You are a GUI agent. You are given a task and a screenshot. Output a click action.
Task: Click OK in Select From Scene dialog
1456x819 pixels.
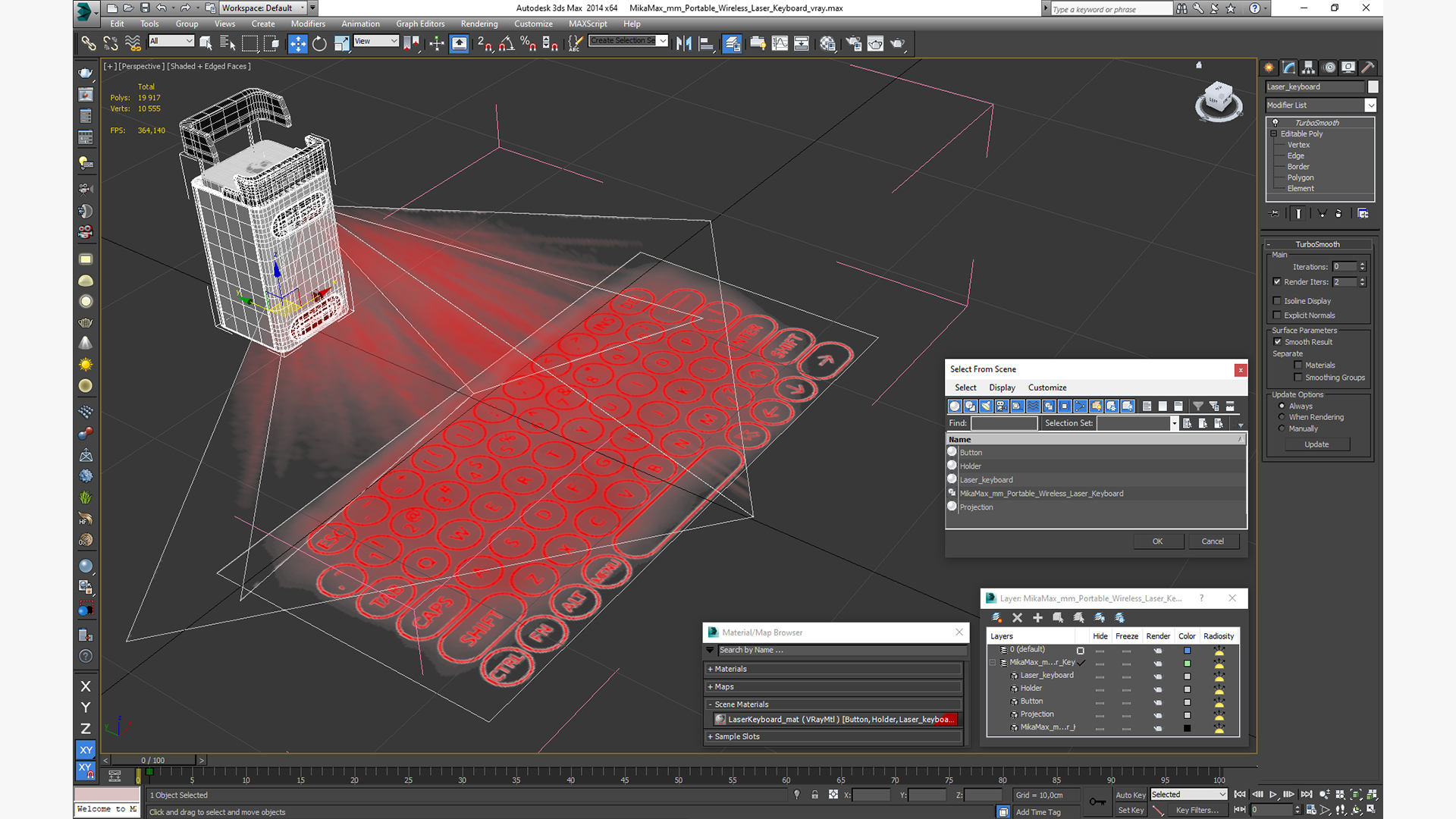coord(1157,541)
